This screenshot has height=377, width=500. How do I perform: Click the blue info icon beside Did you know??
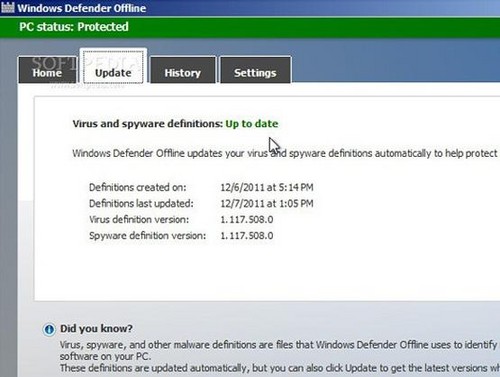[49, 330]
